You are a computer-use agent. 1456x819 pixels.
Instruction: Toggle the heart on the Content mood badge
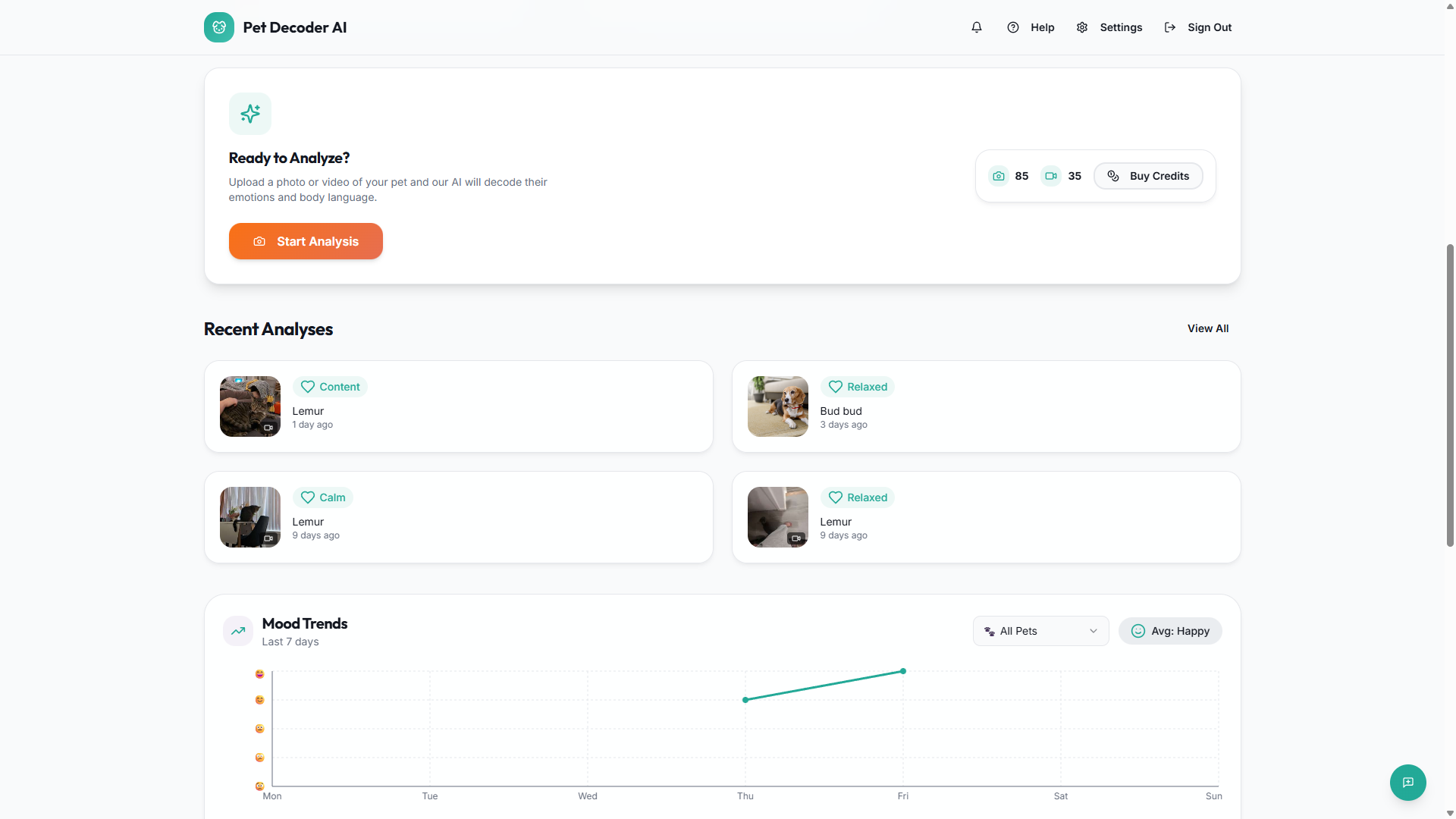(x=308, y=387)
